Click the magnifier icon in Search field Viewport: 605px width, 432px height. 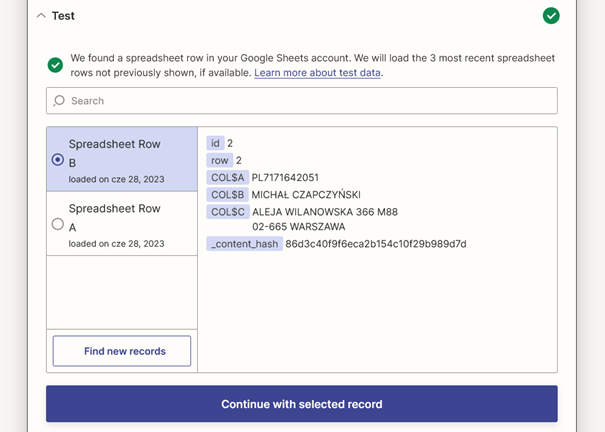[x=59, y=101]
